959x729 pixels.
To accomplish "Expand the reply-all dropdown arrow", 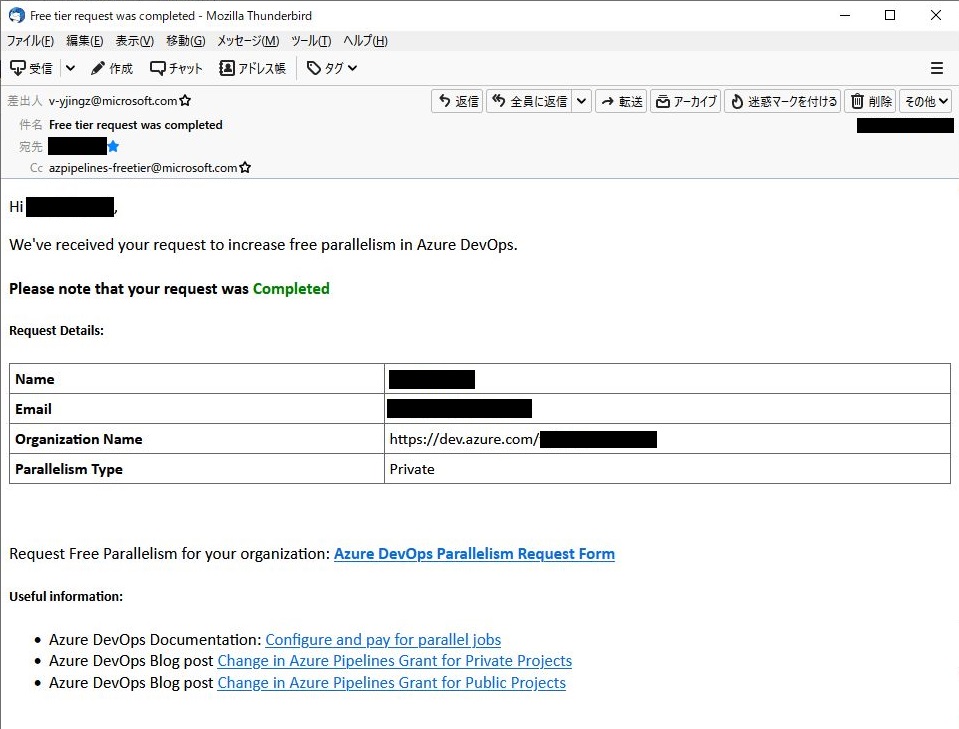I will pyautogui.click(x=582, y=101).
